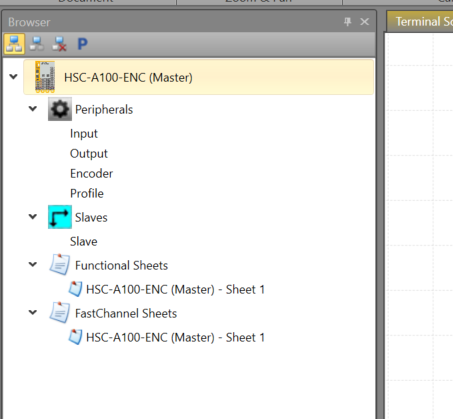453x419 pixels.
Task: Collapse the HSC-A100-ENC (Master) root node
Action: tap(13, 77)
